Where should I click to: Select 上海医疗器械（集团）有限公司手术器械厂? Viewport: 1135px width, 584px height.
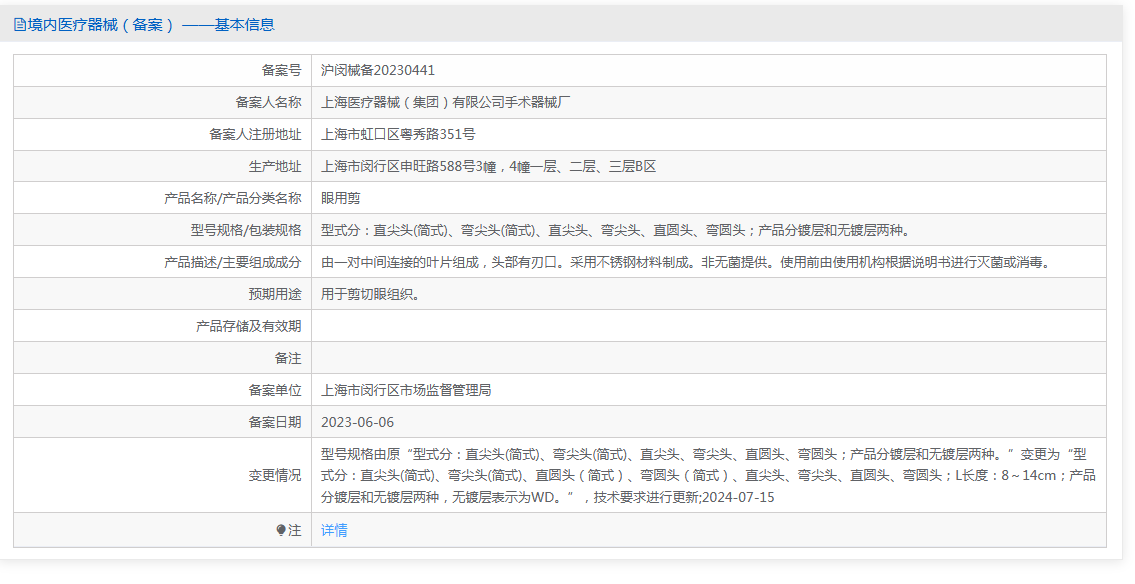point(446,102)
